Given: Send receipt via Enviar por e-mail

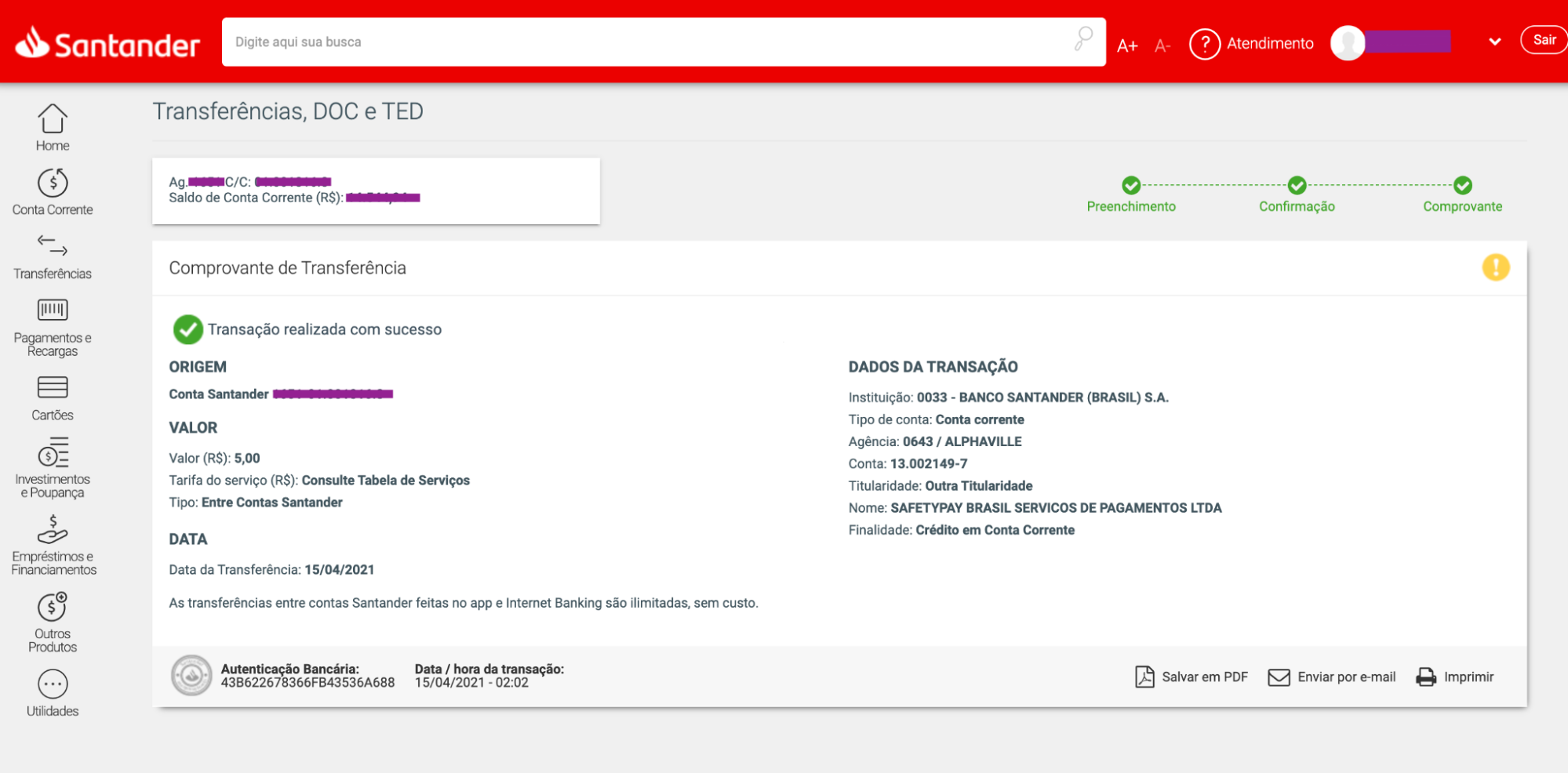Looking at the screenshot, I should (x=1332, y=677).
